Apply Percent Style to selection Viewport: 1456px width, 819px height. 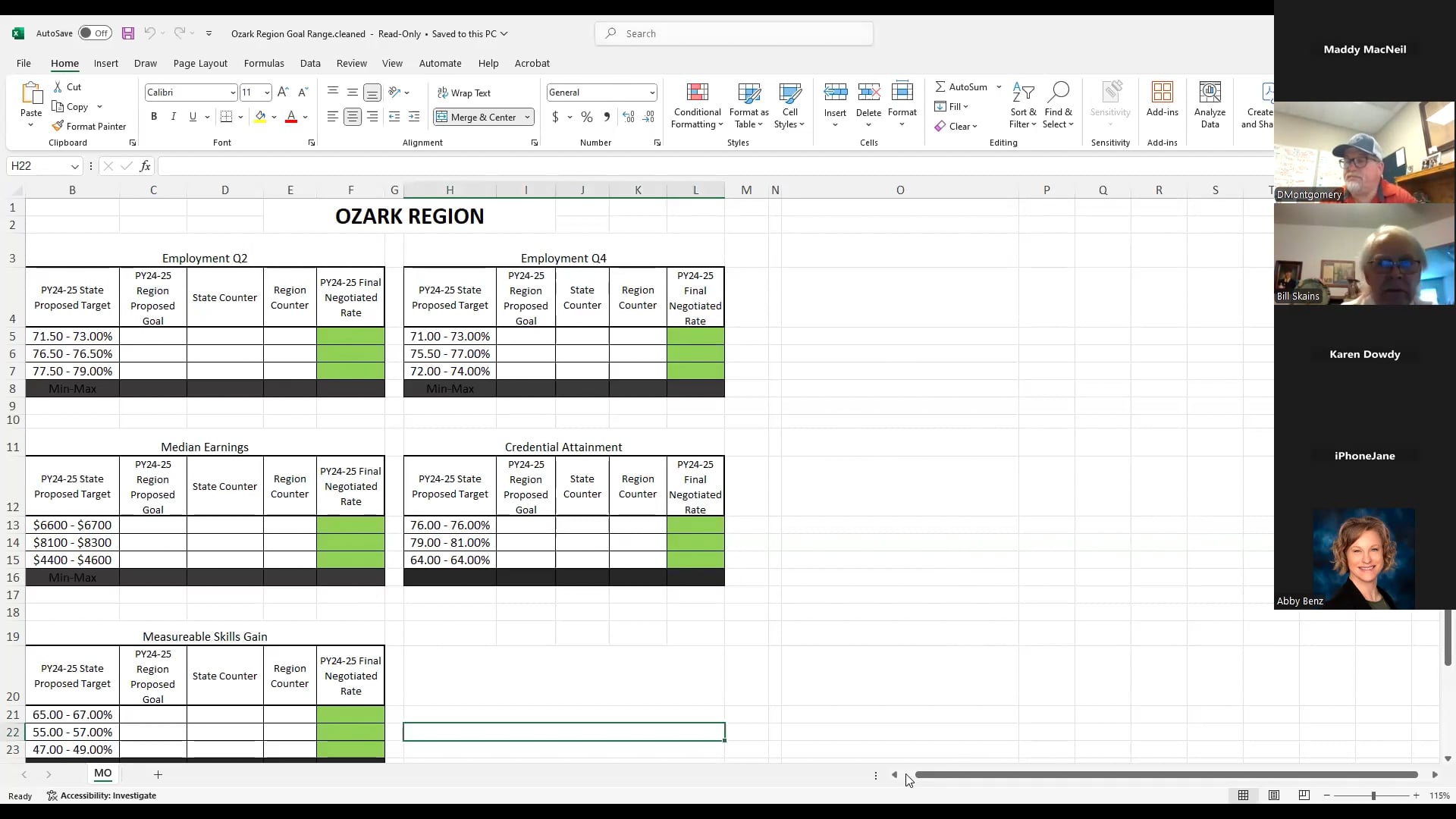586,117
